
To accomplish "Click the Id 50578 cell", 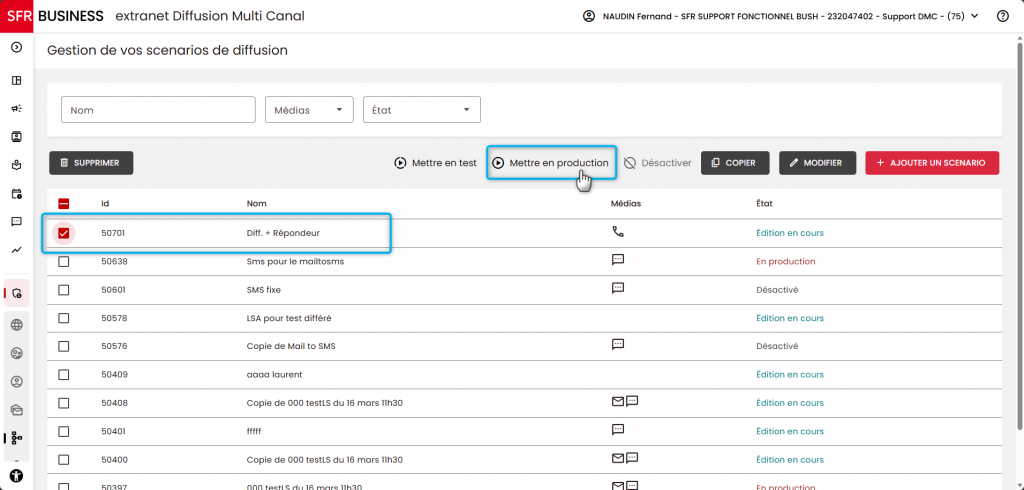I will [x=114, y=318].
